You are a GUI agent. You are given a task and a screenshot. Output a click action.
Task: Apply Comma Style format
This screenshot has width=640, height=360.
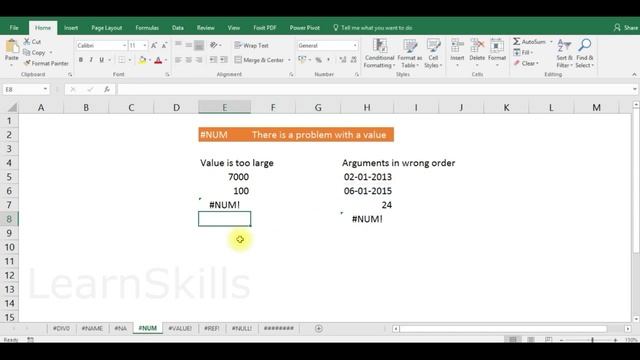328,60
